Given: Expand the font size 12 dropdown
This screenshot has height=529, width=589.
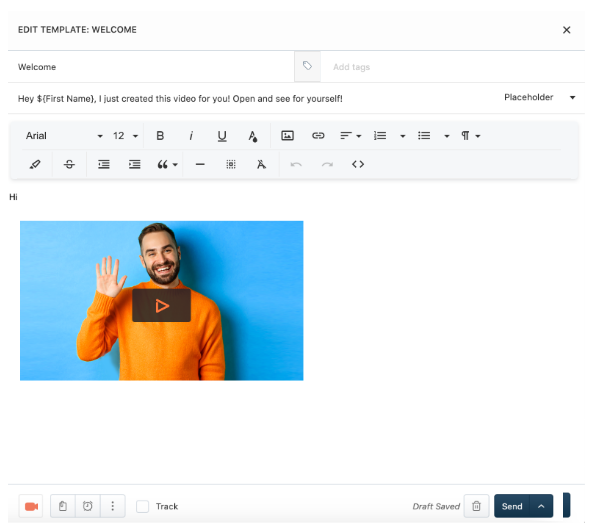Looking at the screenshot, I should [x=125, y=136].
